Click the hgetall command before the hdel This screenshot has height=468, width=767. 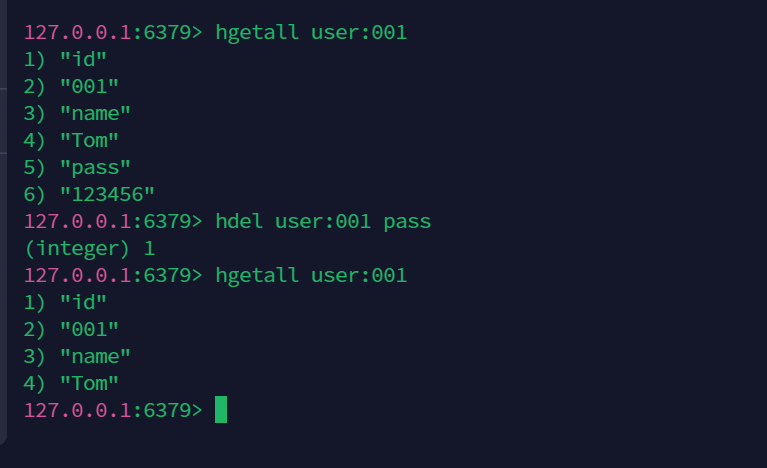pos(257,33)
